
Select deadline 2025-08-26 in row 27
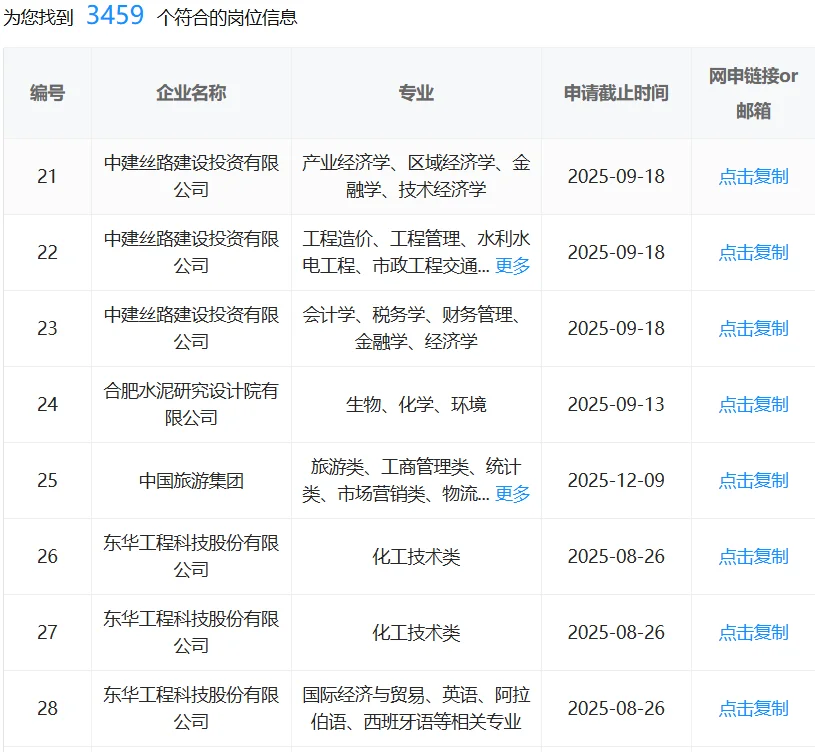pyautogui.click(x=616, y=632)
